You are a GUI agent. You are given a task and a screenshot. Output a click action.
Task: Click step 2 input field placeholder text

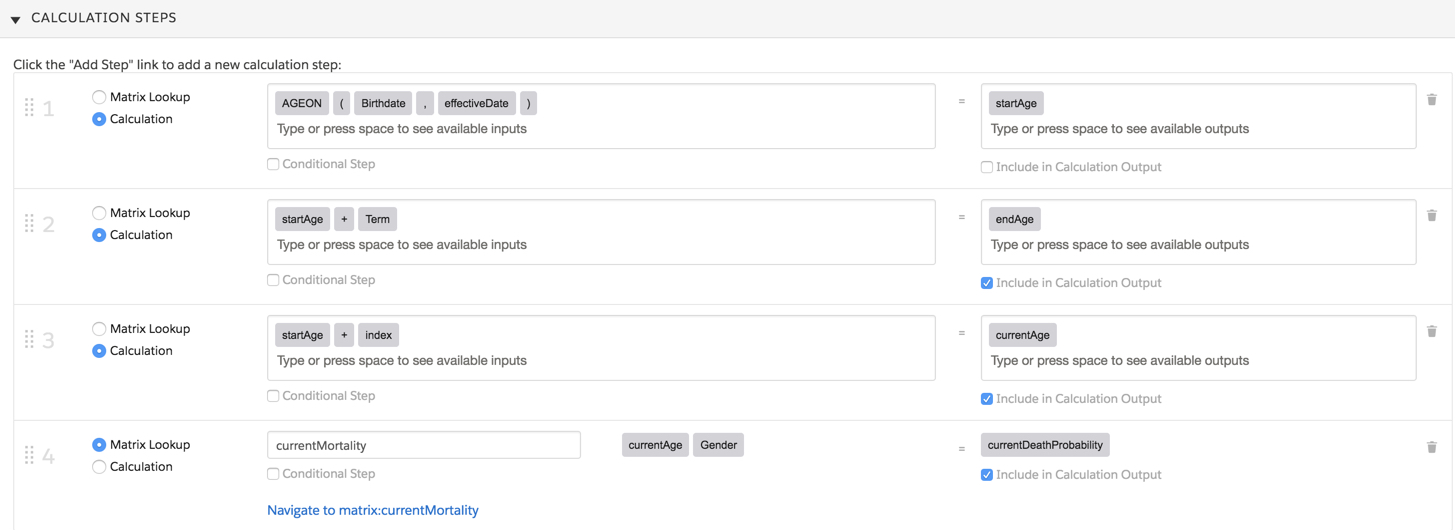pyautogui.click(x=402, y=245)
